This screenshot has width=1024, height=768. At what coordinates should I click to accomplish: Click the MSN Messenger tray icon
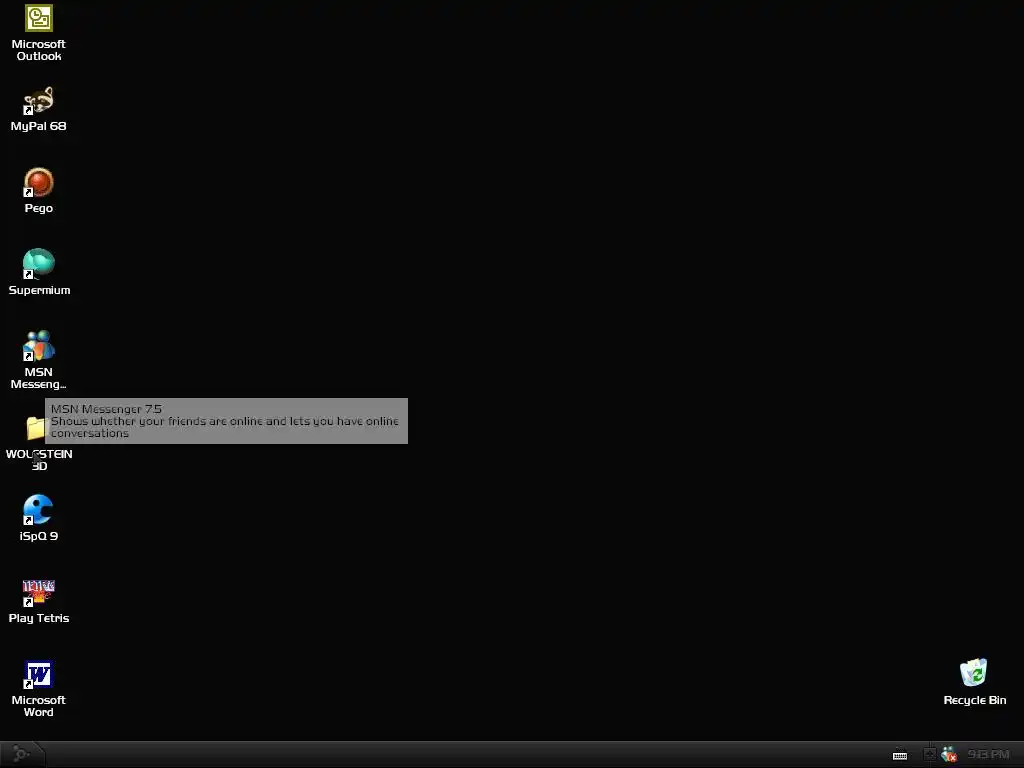coord(949,755)
